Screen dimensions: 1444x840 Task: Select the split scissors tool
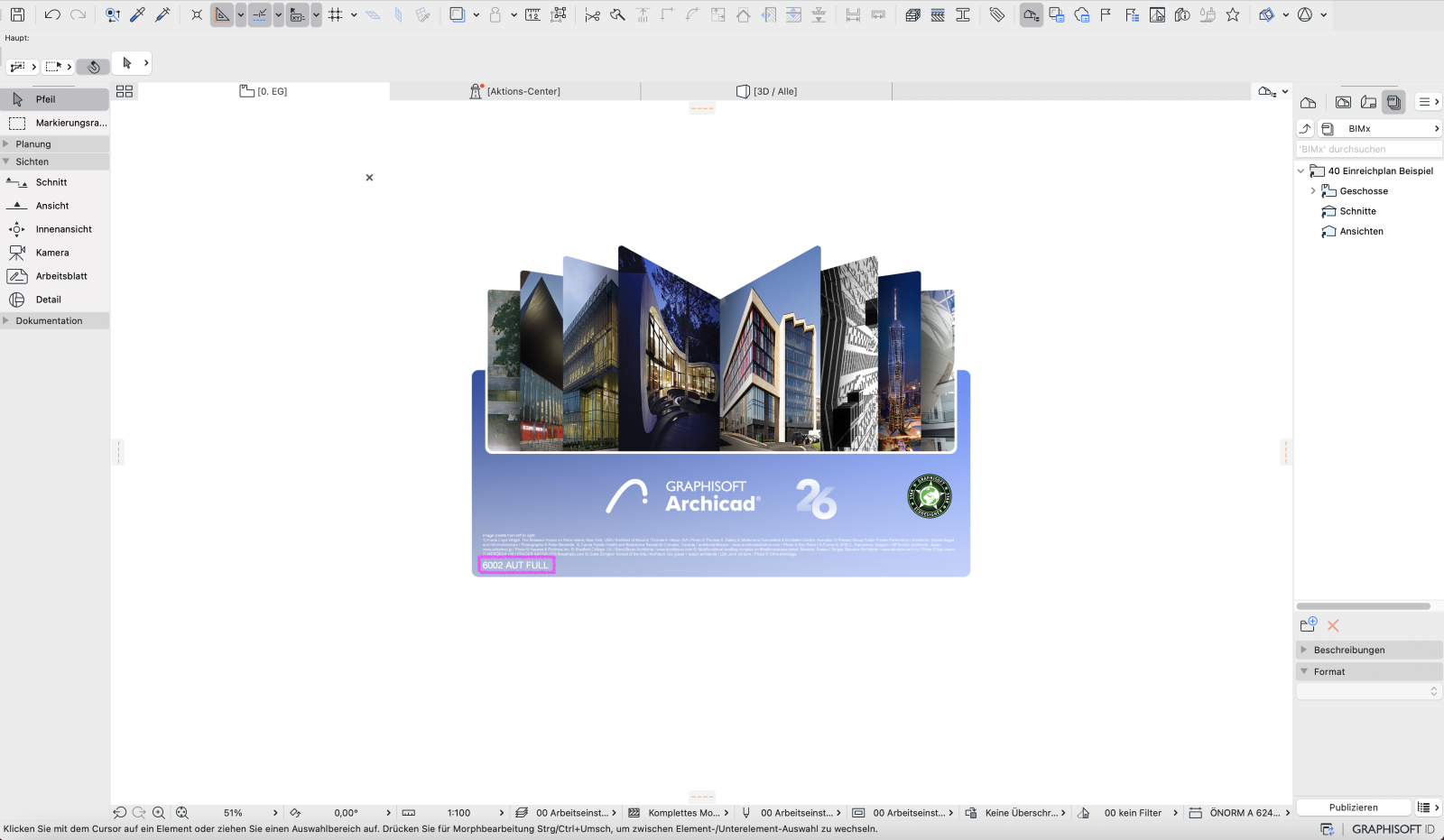pyautogui.click(x=592, y=14)
